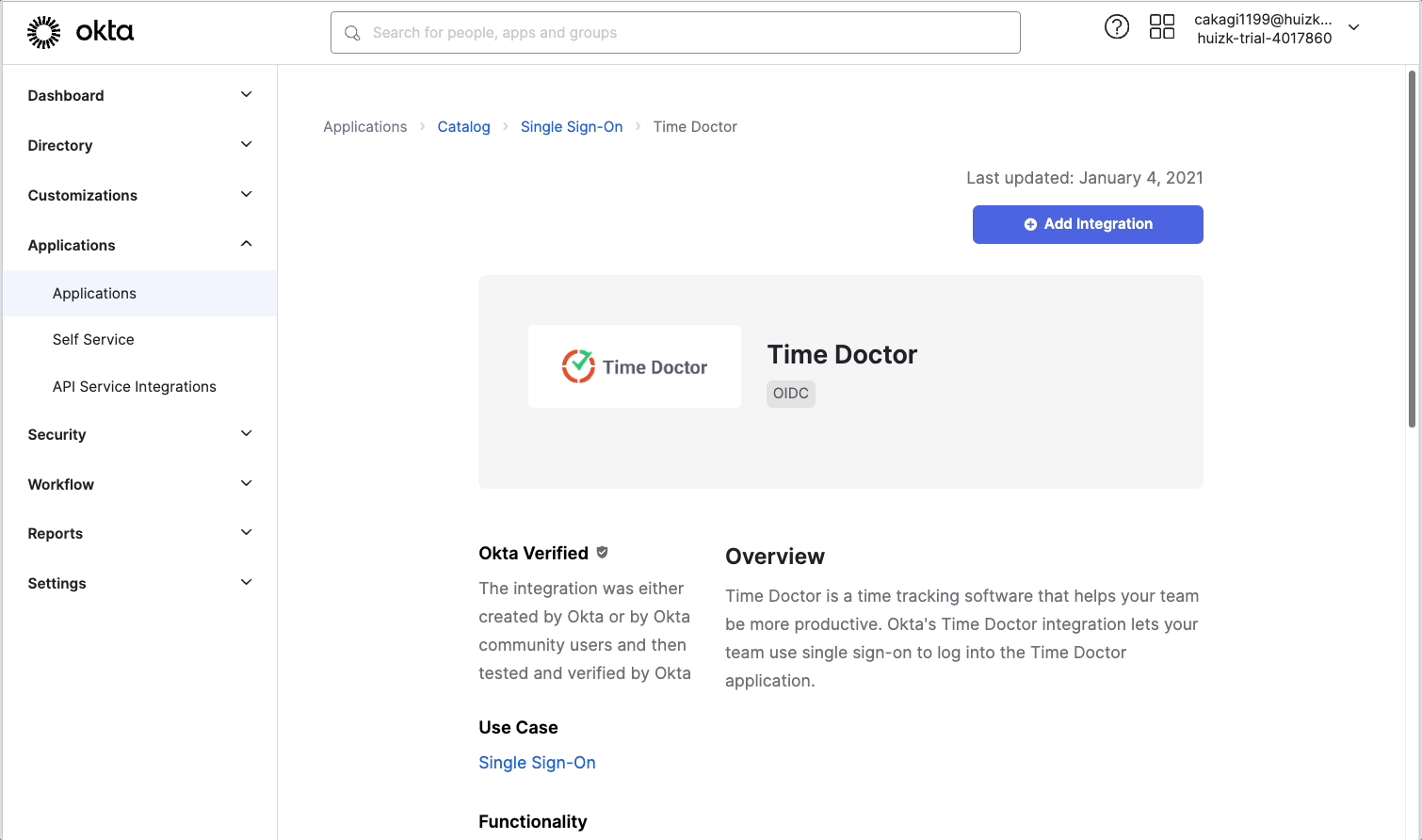Click the apps grid icon in the header
1422x840 pixels.
click(x=1162, y=27)
